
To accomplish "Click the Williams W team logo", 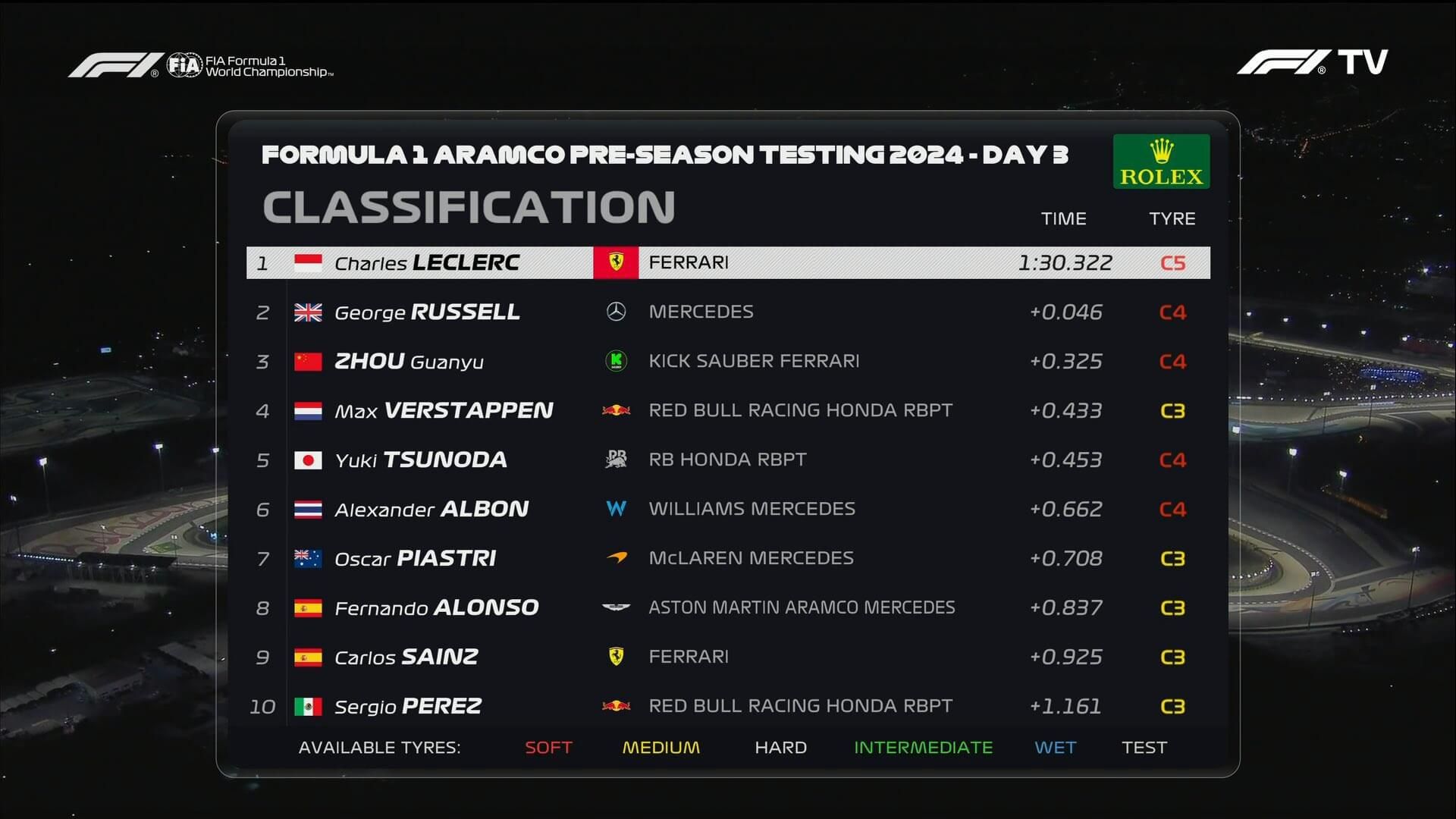I will pyautogui.click(x=616, y=509).
